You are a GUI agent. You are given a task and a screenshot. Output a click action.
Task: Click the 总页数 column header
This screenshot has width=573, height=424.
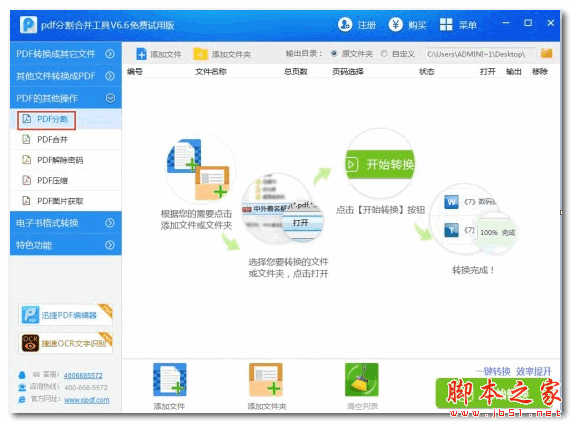pyautogui.click(x=295, y=72)
